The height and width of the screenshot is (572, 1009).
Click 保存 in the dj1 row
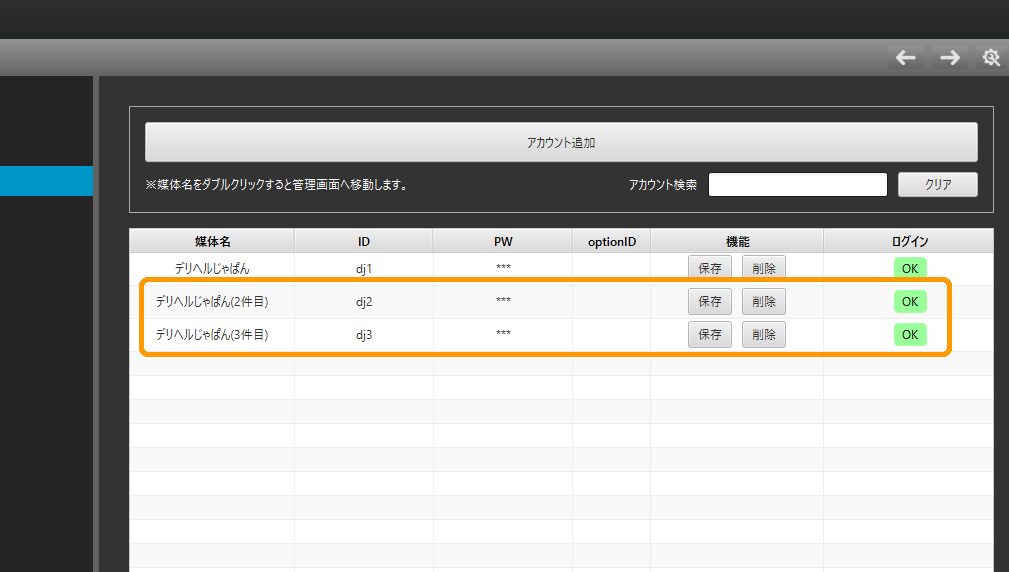click(x=710, y=268)
